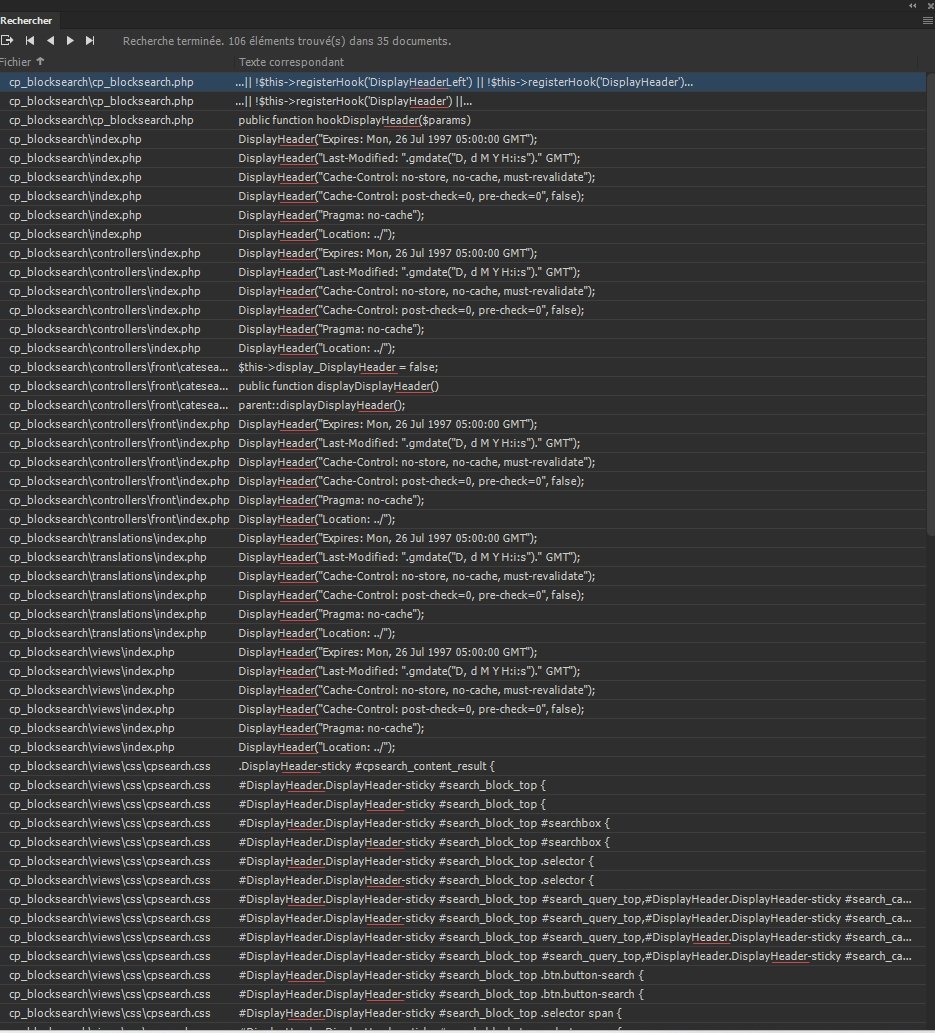The height and width of the screenshot is (1033, 935).
Task: Select controllers\front\index.php 'Pragma: no-cache' result
Action: (x=463, y=501)
